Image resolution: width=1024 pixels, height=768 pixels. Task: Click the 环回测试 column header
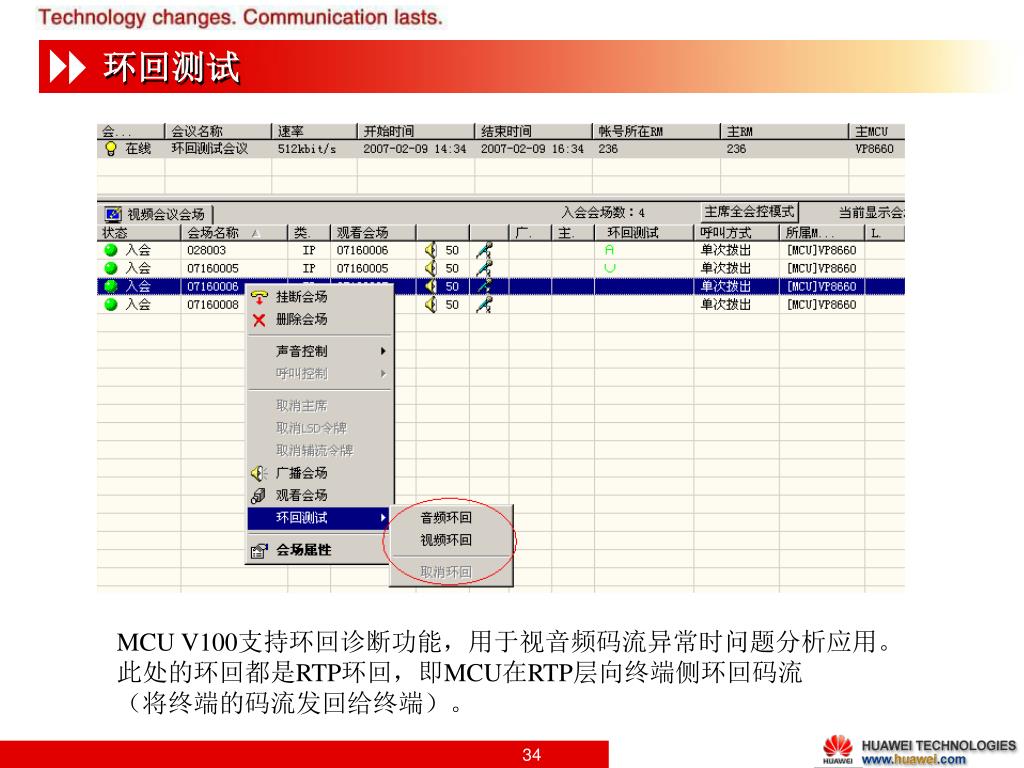coord(643,232)
